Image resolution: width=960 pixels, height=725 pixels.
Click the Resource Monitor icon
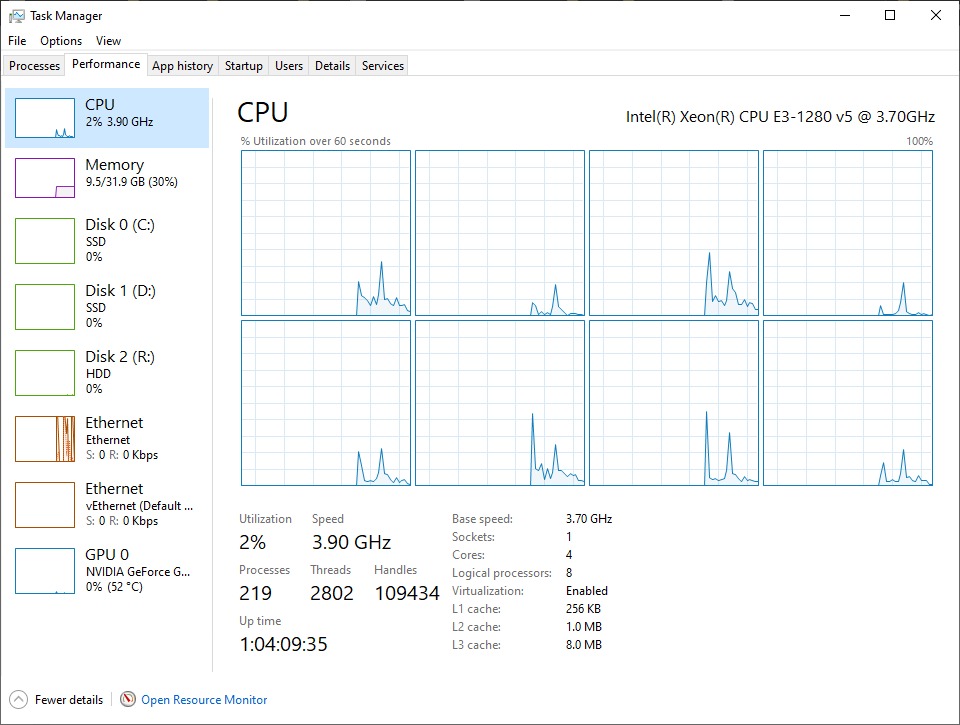coord(128,700)
